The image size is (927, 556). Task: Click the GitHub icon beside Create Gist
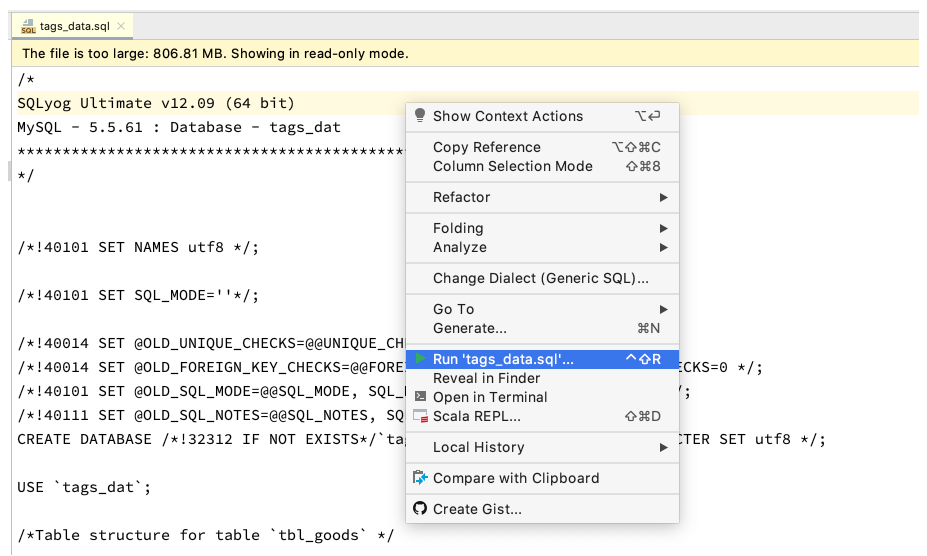pyautogui.click(x=420, y=508)
